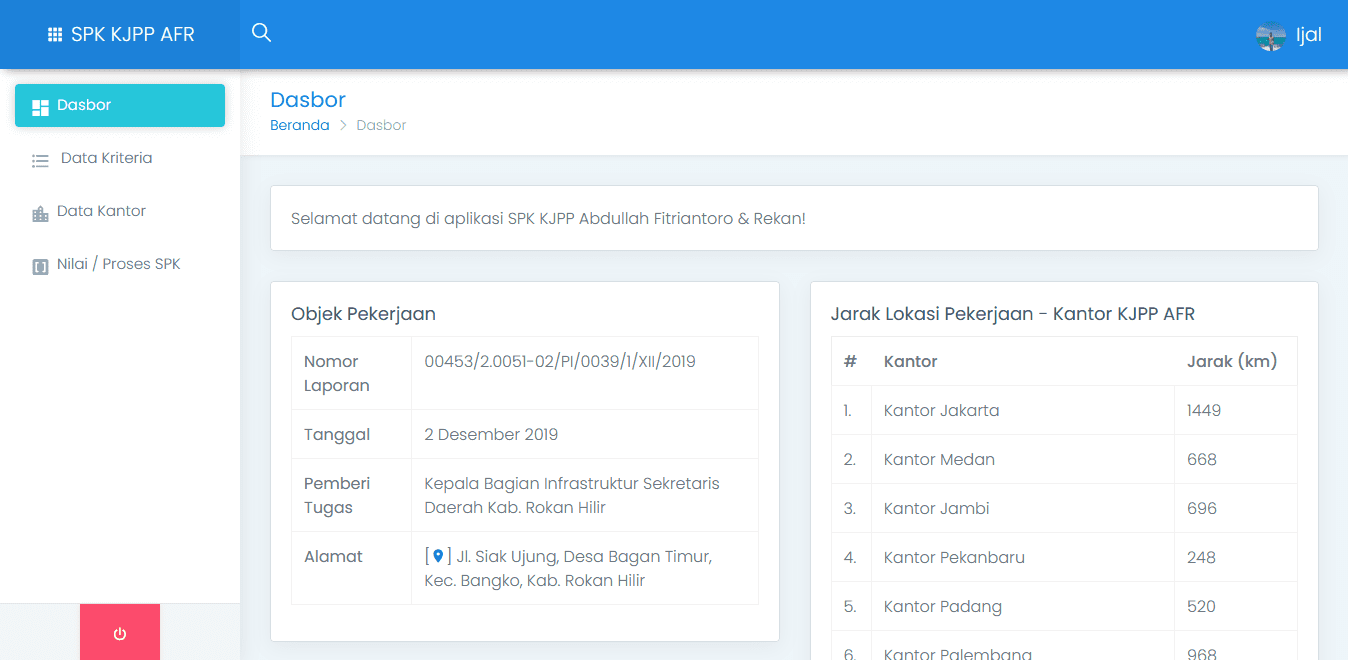Click the Jarak Lokasi Pekerjaan card title

pyautogui.click(x=1013, y=314)
